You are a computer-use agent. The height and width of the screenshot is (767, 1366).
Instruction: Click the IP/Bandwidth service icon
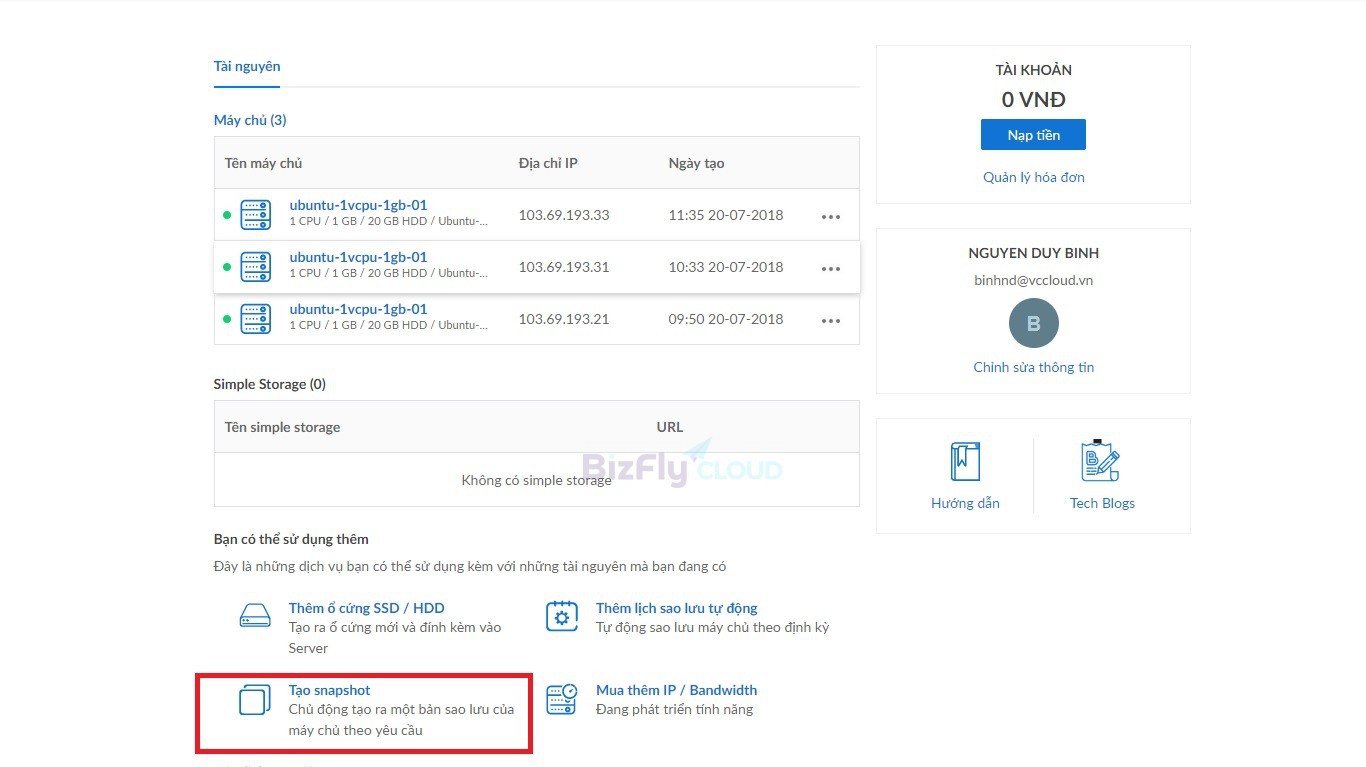[x=562, y=700]
